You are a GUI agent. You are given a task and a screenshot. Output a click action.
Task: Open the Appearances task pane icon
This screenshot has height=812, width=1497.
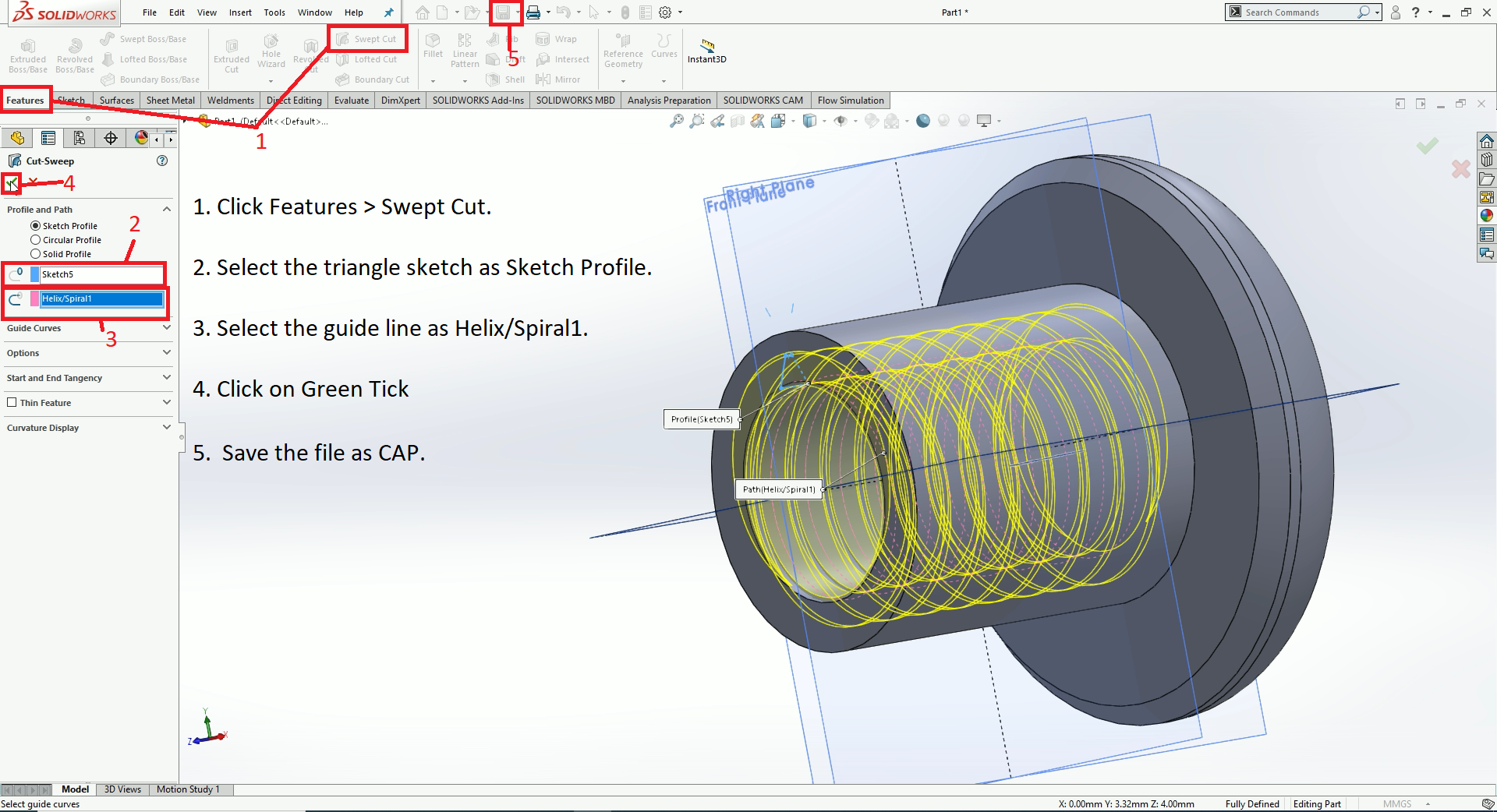click(1487, 216)
